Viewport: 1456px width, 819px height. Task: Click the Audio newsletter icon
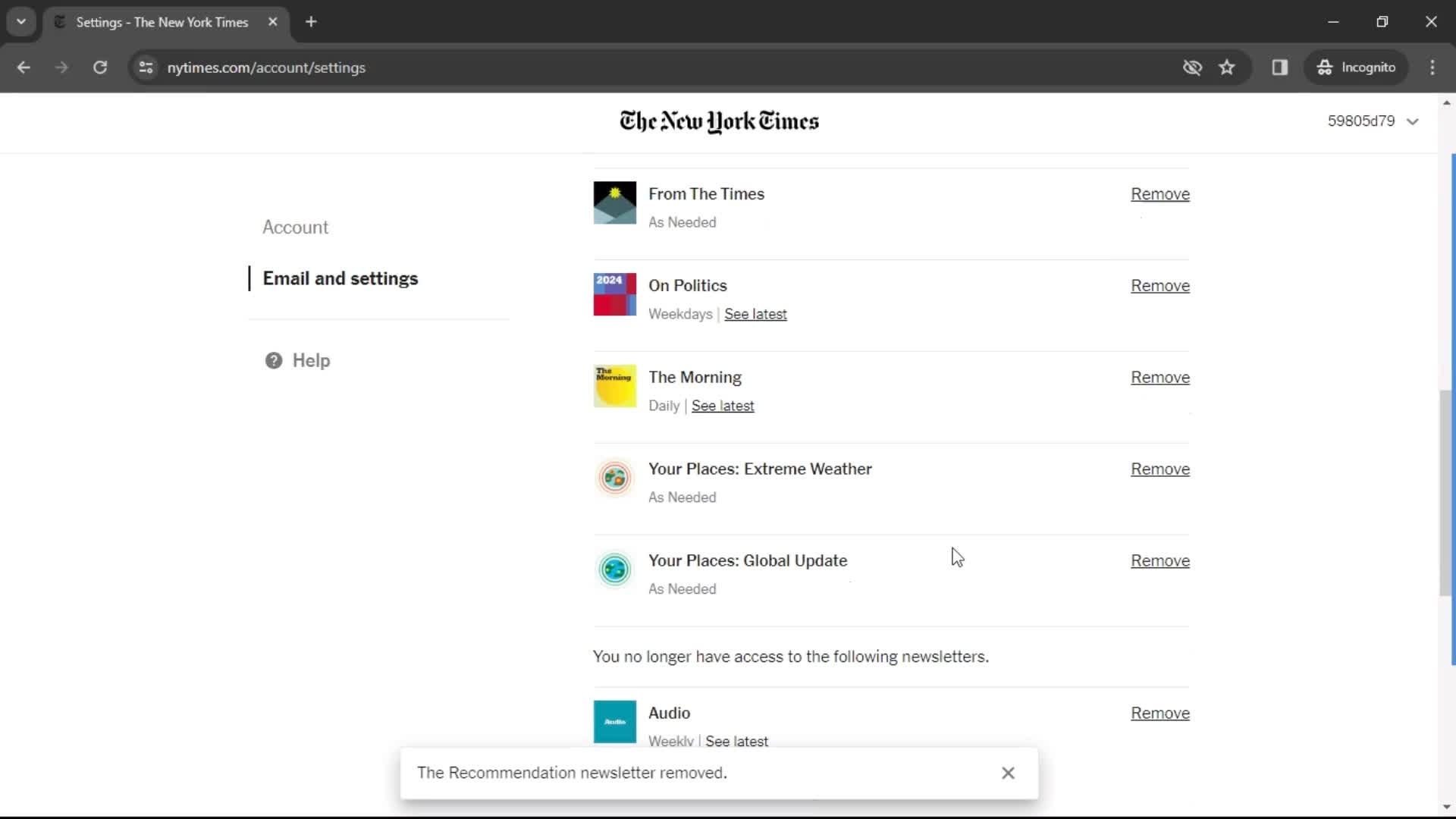point(615,722)
